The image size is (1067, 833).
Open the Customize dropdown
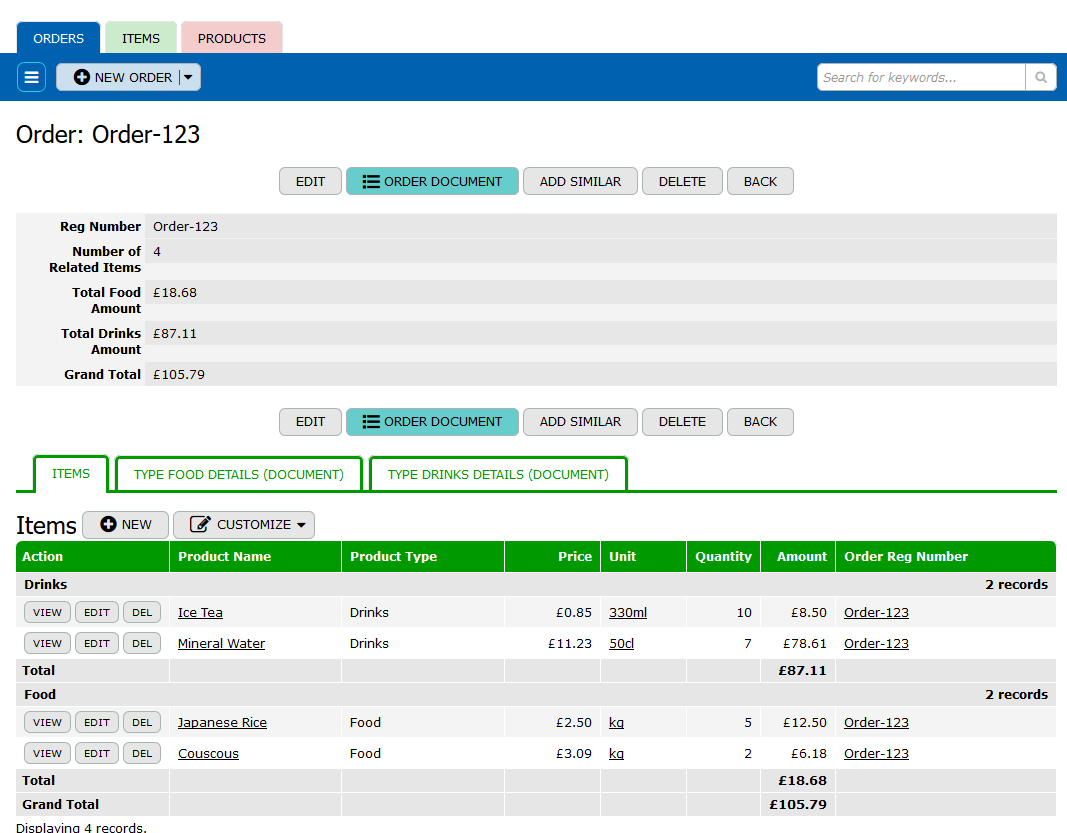coord(244,525)
